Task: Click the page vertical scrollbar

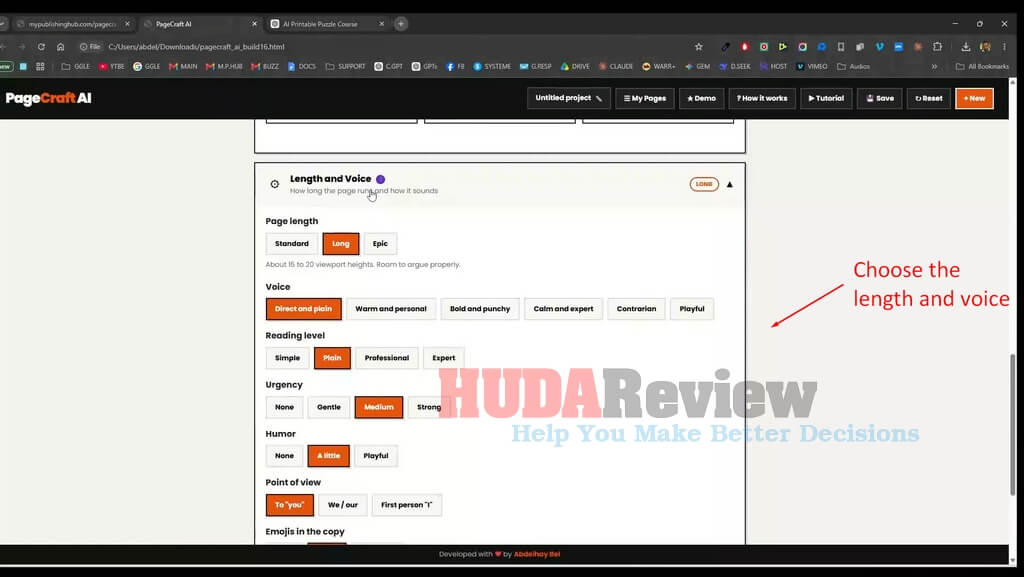Action: [x=1013, y=424]
